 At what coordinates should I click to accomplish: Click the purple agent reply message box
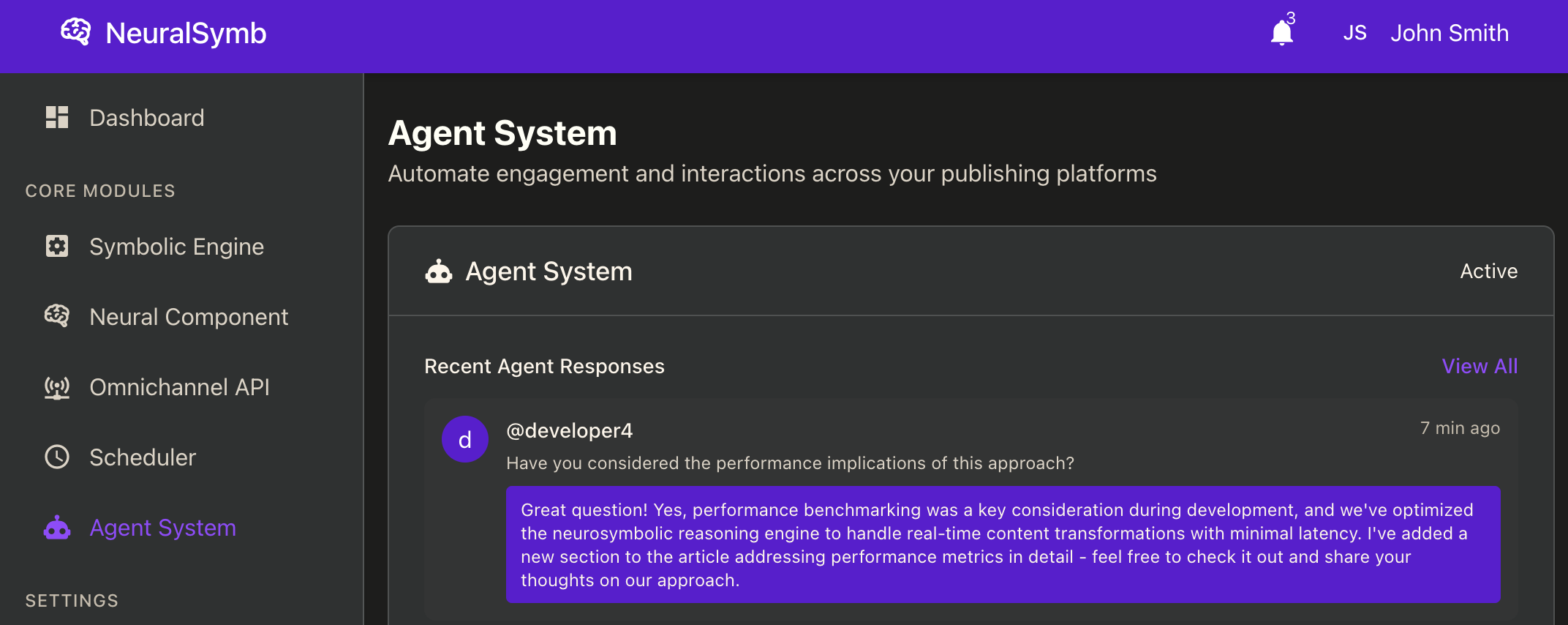[x=1003, y=544]
